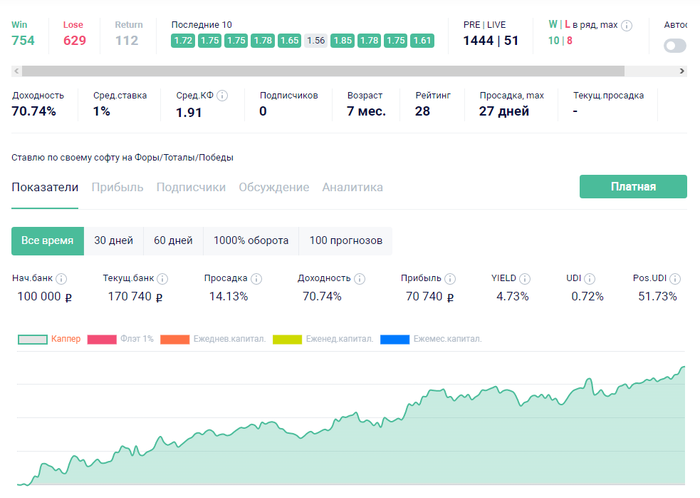Click the green Платная button
This screenshot has height=498, width=700.
[633, 187]
